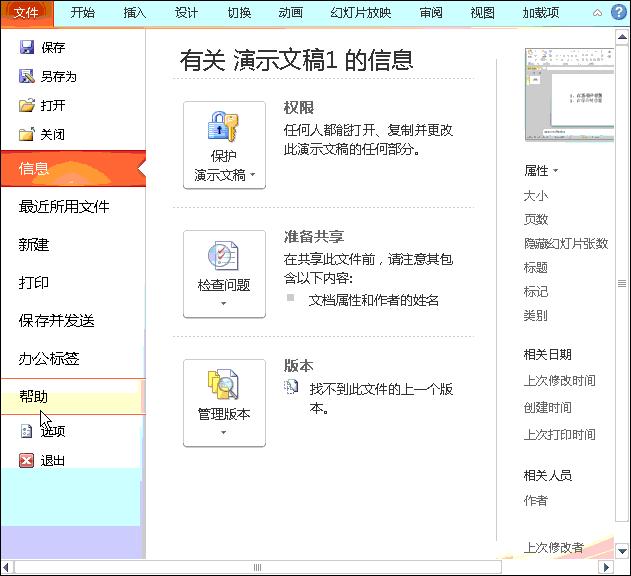This screenshot has width=631, height=576.
Task: Select 新建 in the backstage menu
Action: tap(73, 244)
